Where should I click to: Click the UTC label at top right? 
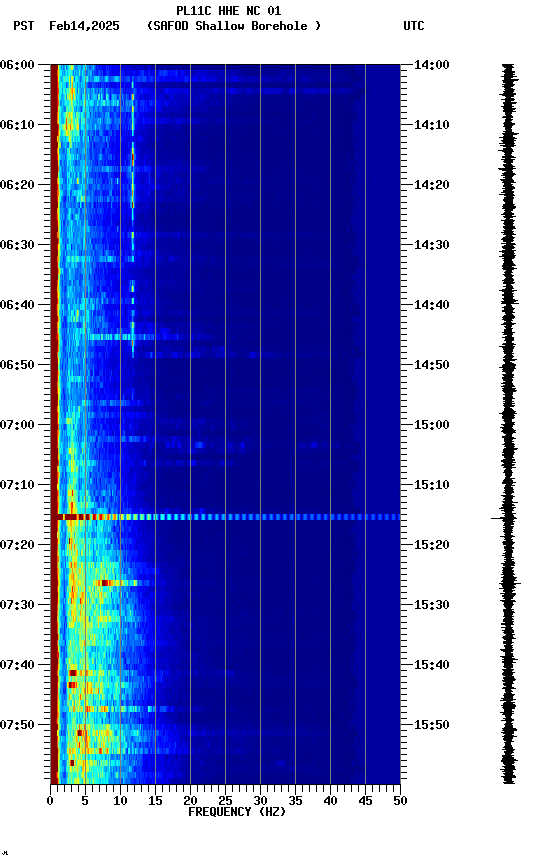[414, 26]
